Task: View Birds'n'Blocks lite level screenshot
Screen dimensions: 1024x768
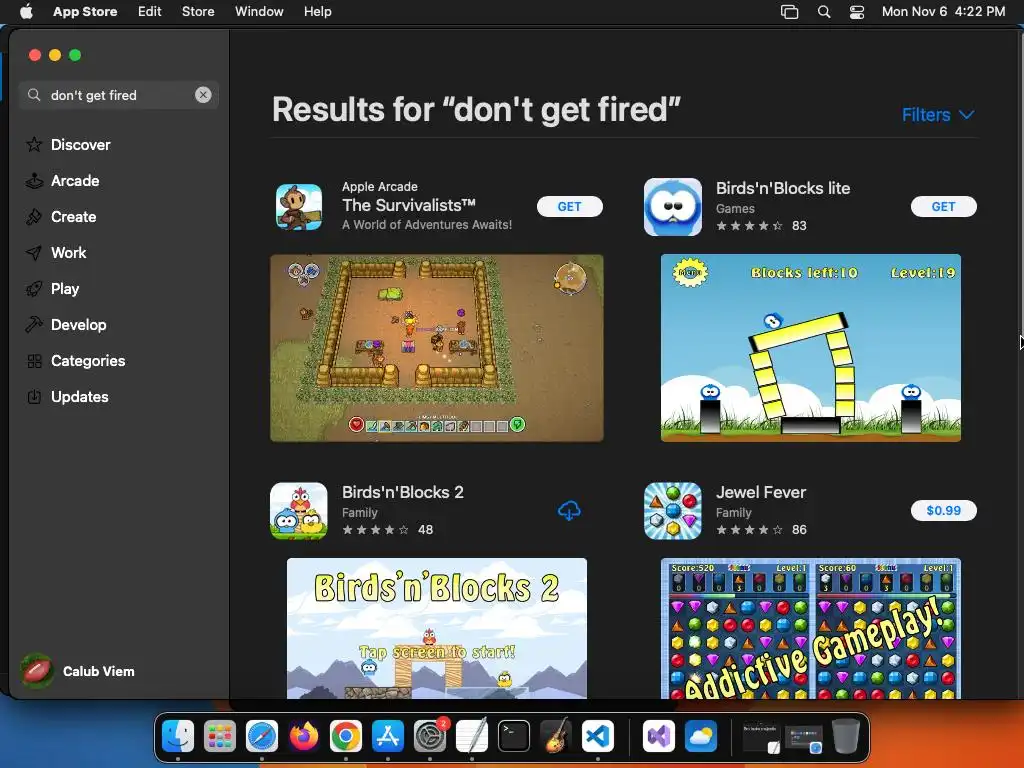Action: point(810,347)
